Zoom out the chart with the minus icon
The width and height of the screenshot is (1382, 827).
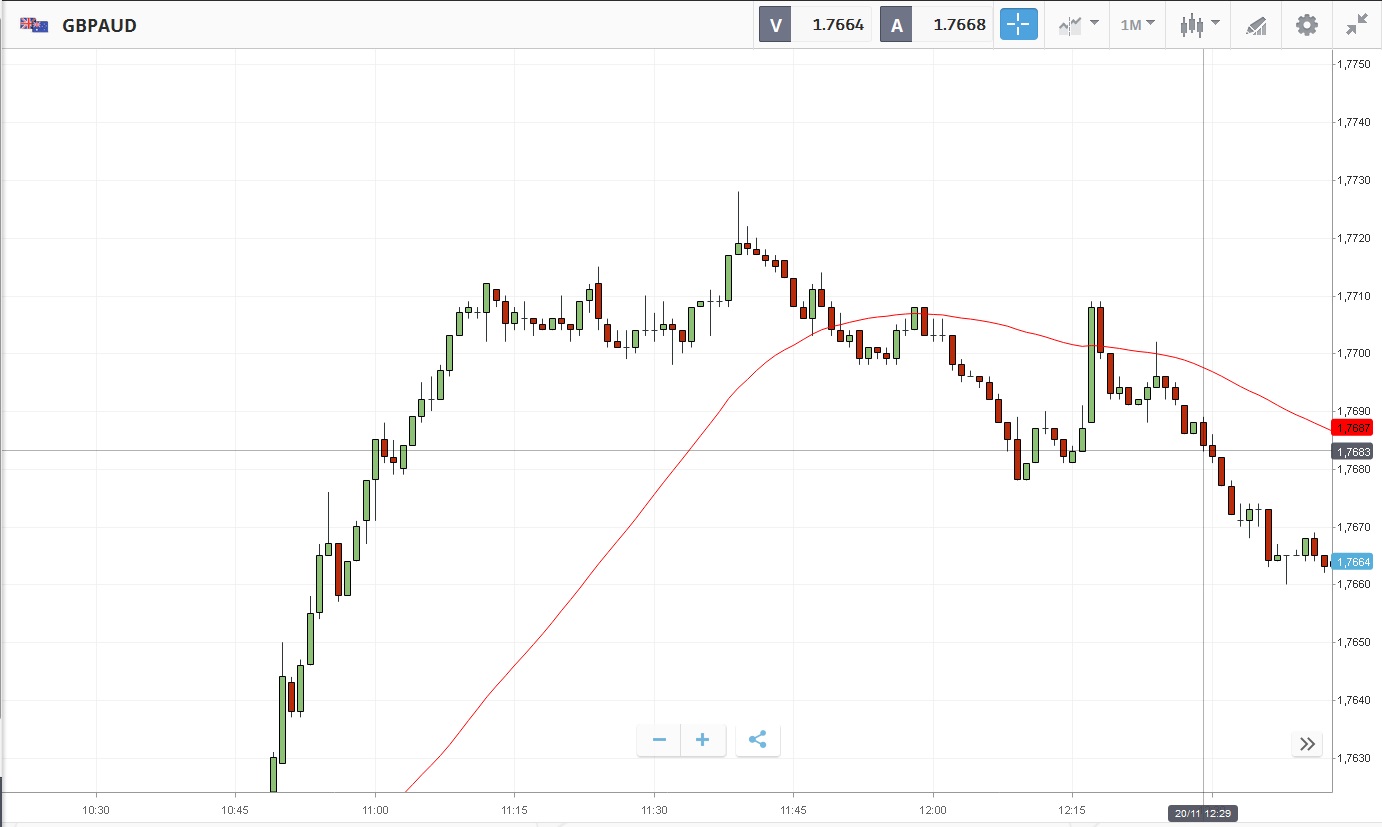pos(659,740)
